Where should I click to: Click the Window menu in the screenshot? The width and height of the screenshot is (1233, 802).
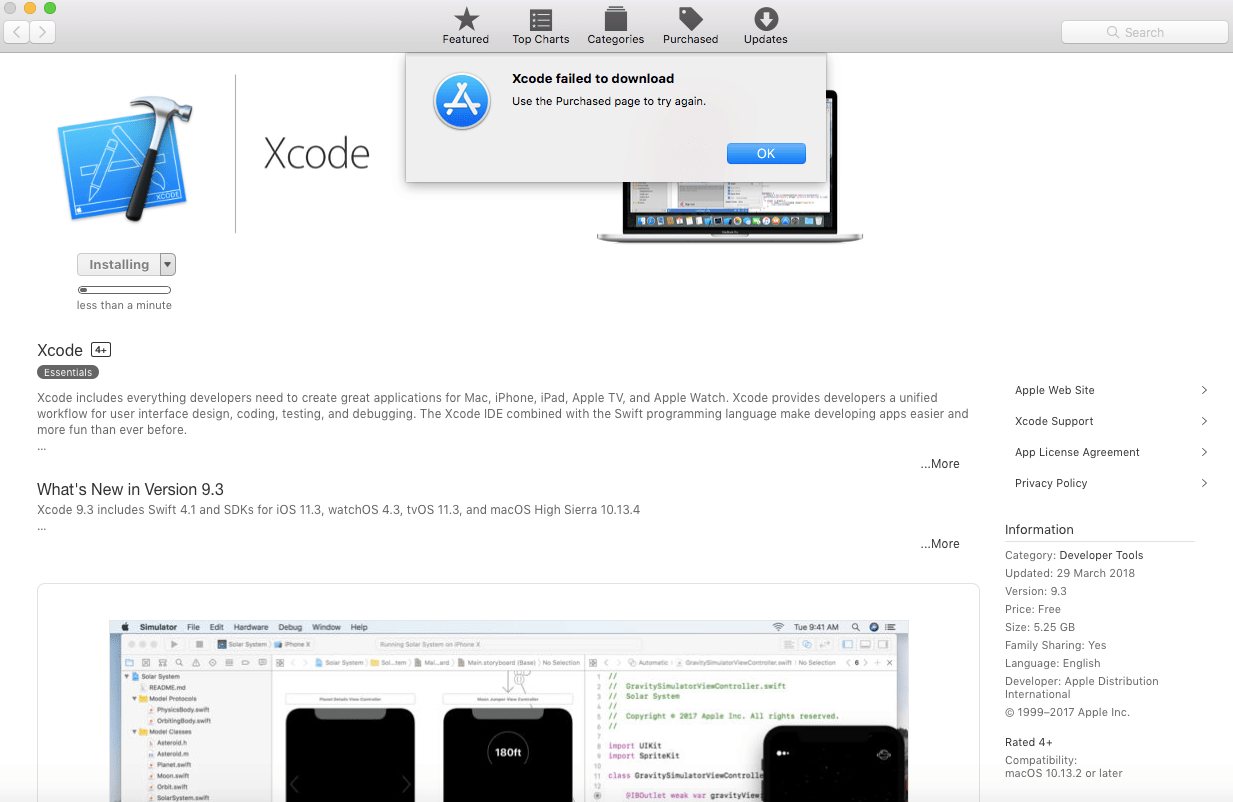(x=326, y=627)
